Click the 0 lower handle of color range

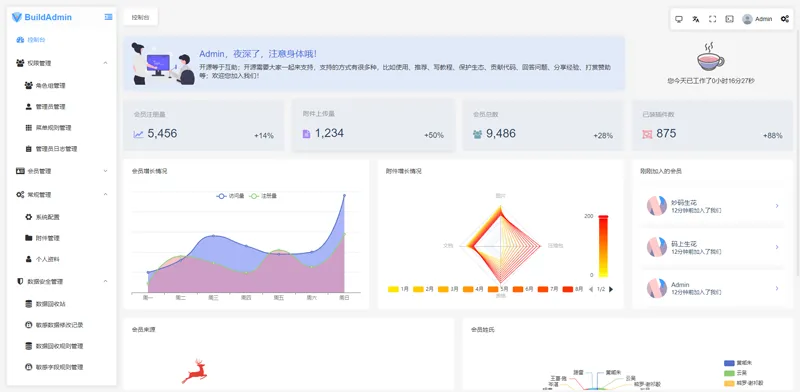click(x=603, y=276)
